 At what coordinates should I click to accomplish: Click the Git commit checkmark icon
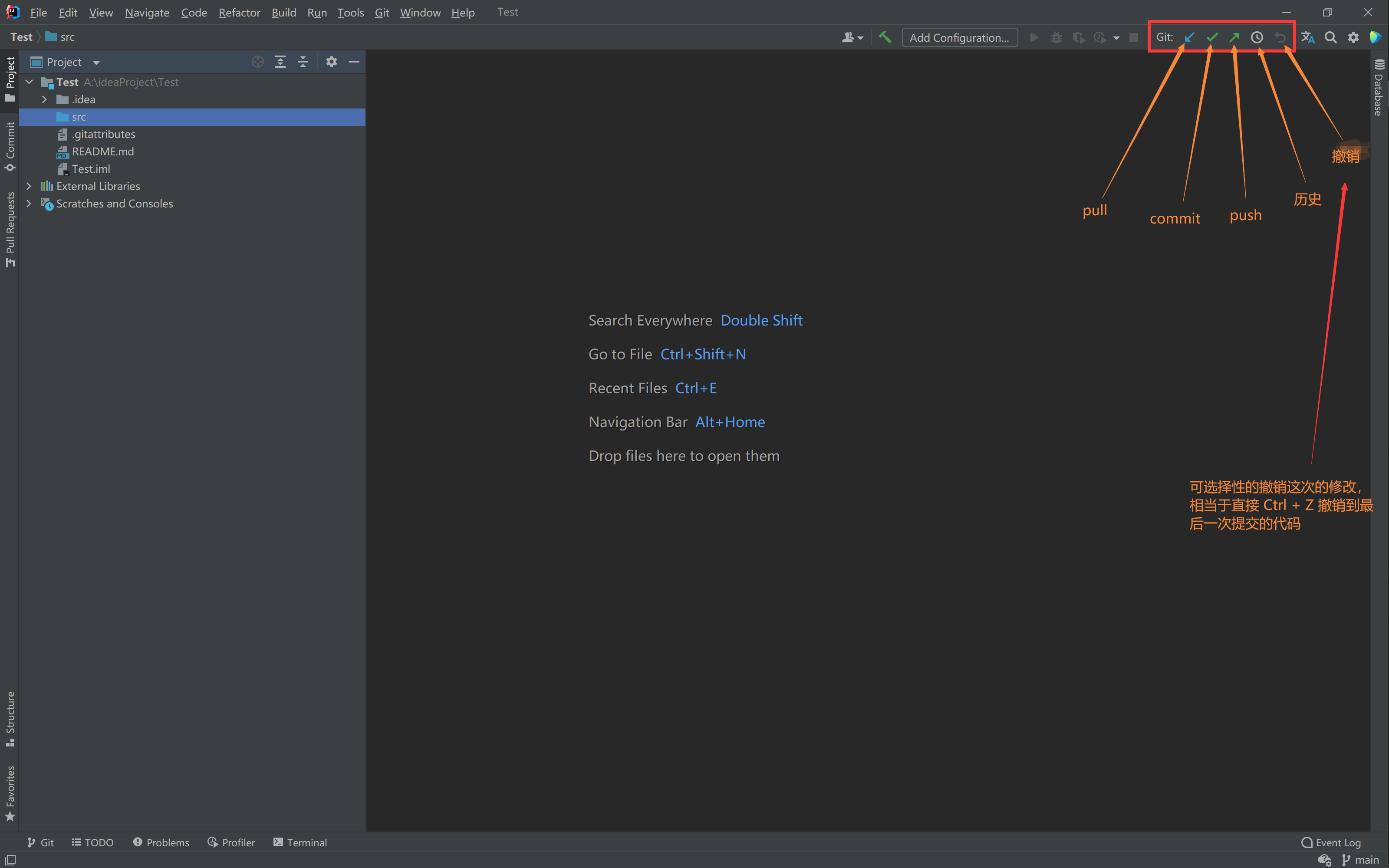pyautogui.click(x=1211, y=37)
